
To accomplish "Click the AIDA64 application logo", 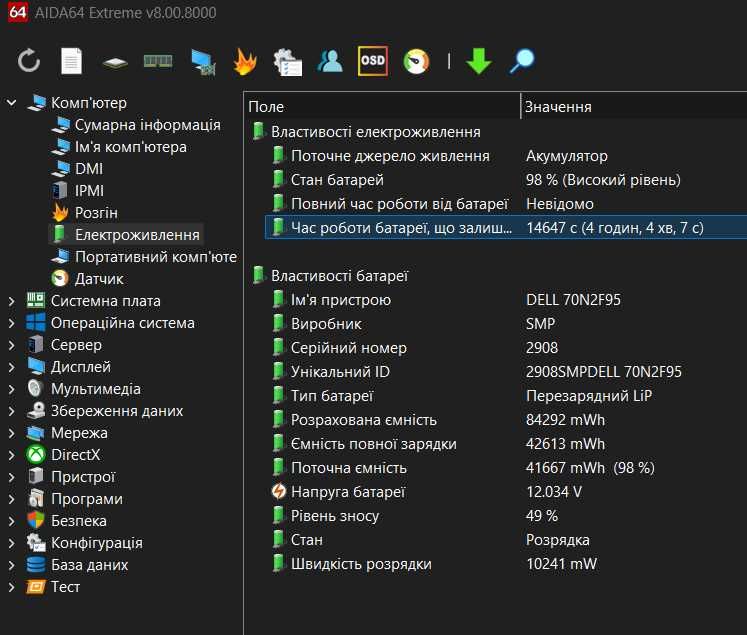I will coord(18,12).
